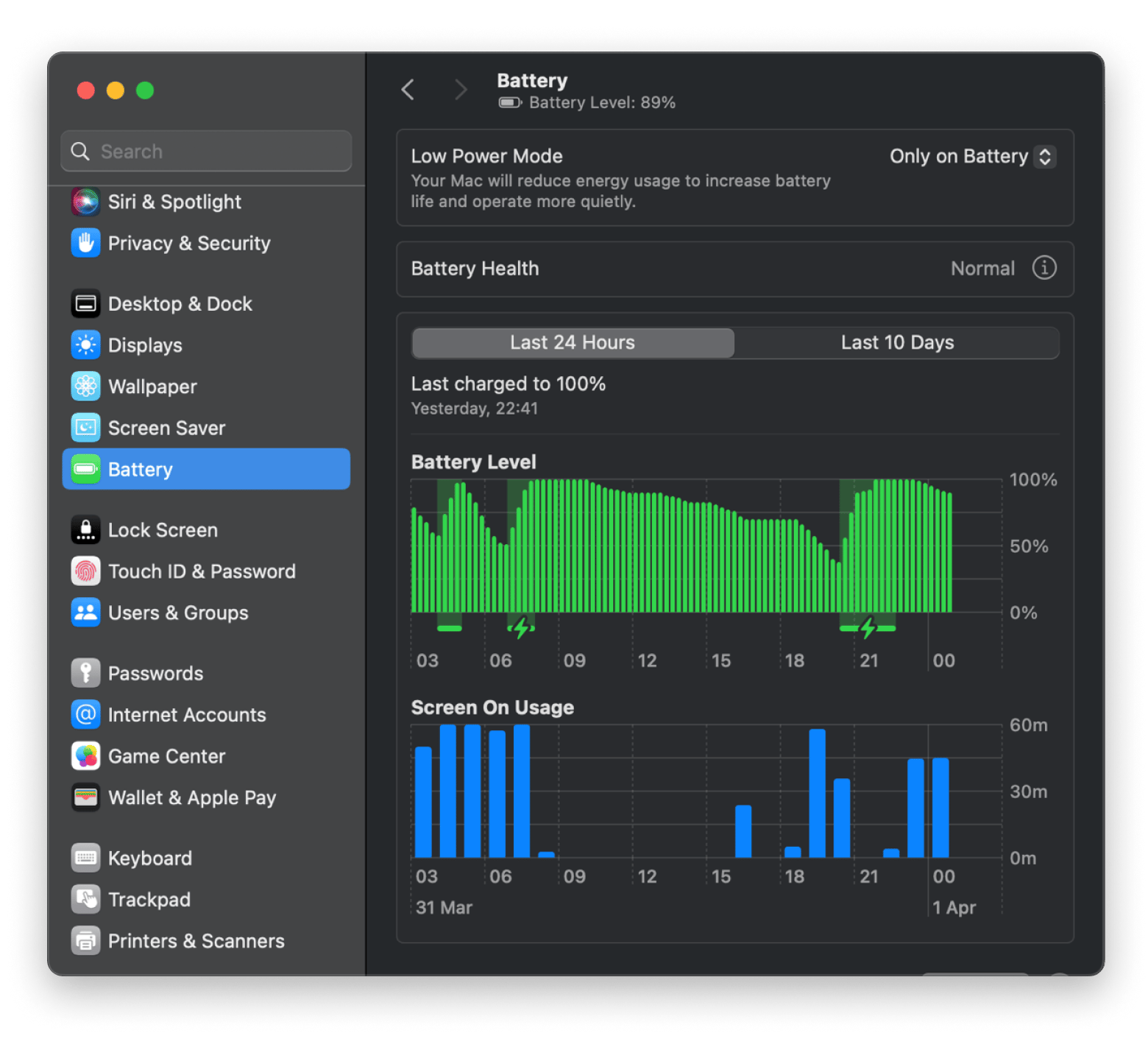Screen dimensions: 1148x1044
Task: Select Wallet & Apple Pay item
Action: pos(191,797)
